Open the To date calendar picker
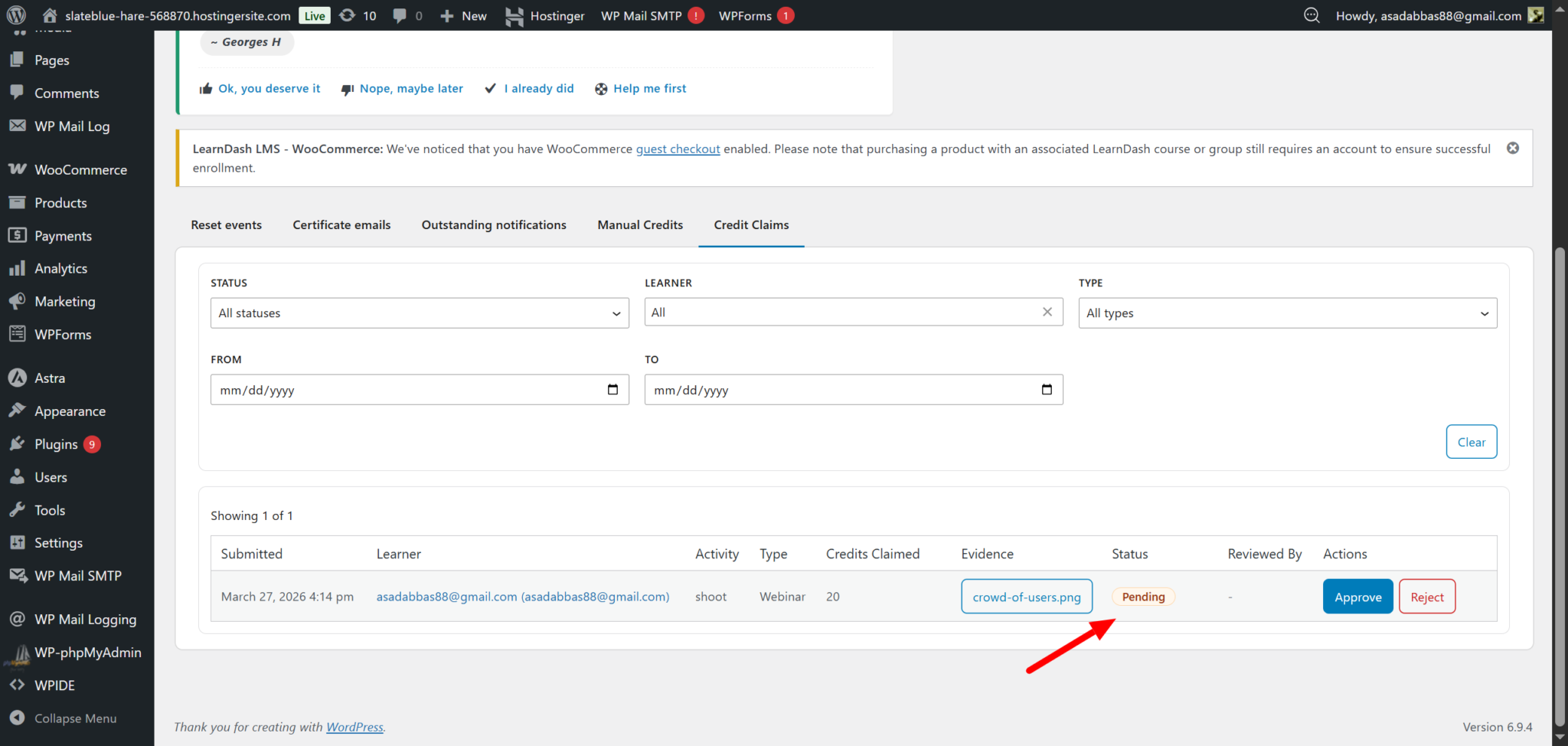Image resolution: width=1568 pixels, height=746 pixels. [x=1047, y=390]
